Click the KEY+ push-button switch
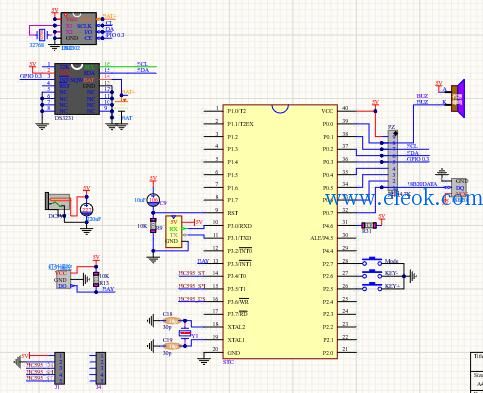Screen dimensions: 483x393 click(372, 287)
